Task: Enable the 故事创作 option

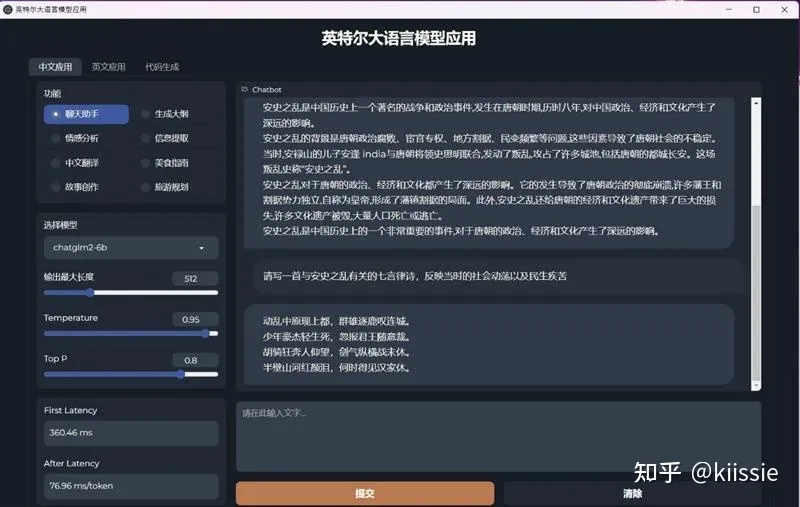Action: click(x=76, y=187)
